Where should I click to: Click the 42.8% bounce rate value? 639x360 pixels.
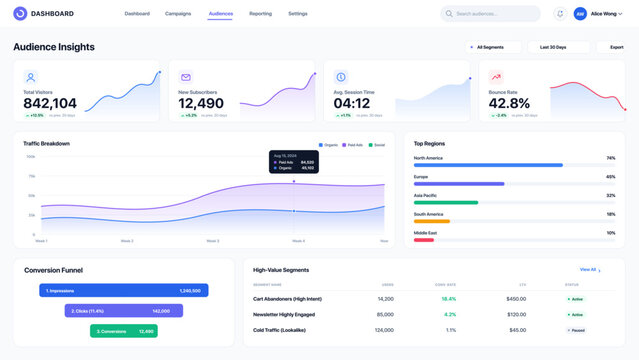[x=509, y=104]
